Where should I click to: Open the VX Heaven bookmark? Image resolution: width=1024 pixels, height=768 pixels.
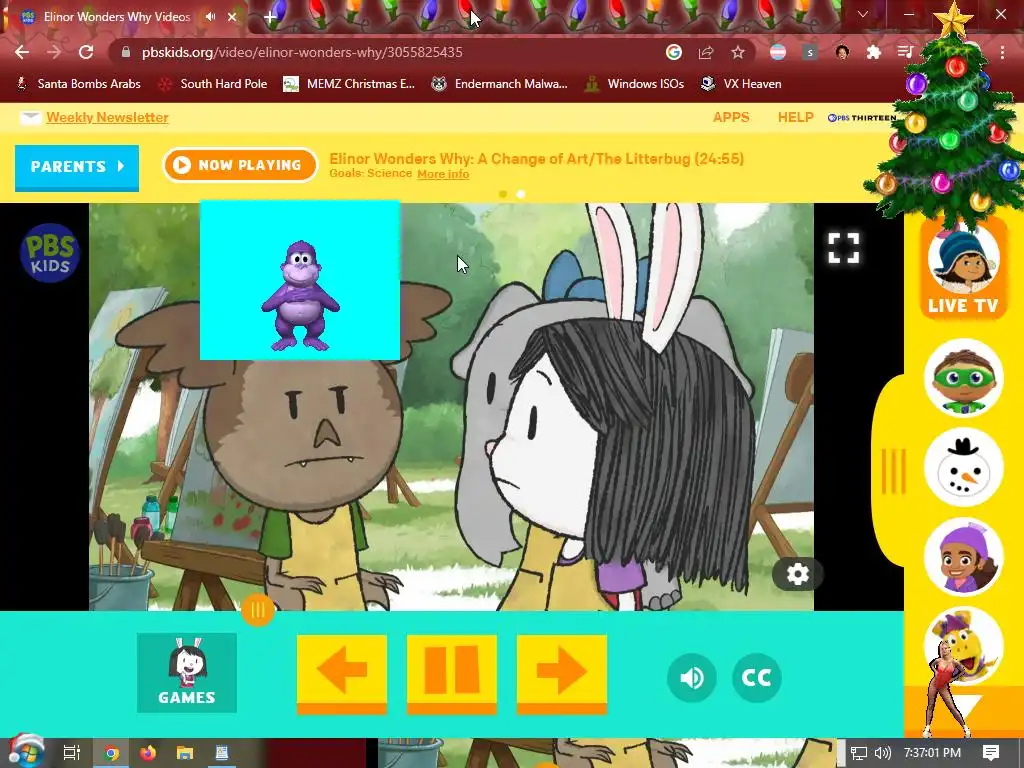(741, 84)
